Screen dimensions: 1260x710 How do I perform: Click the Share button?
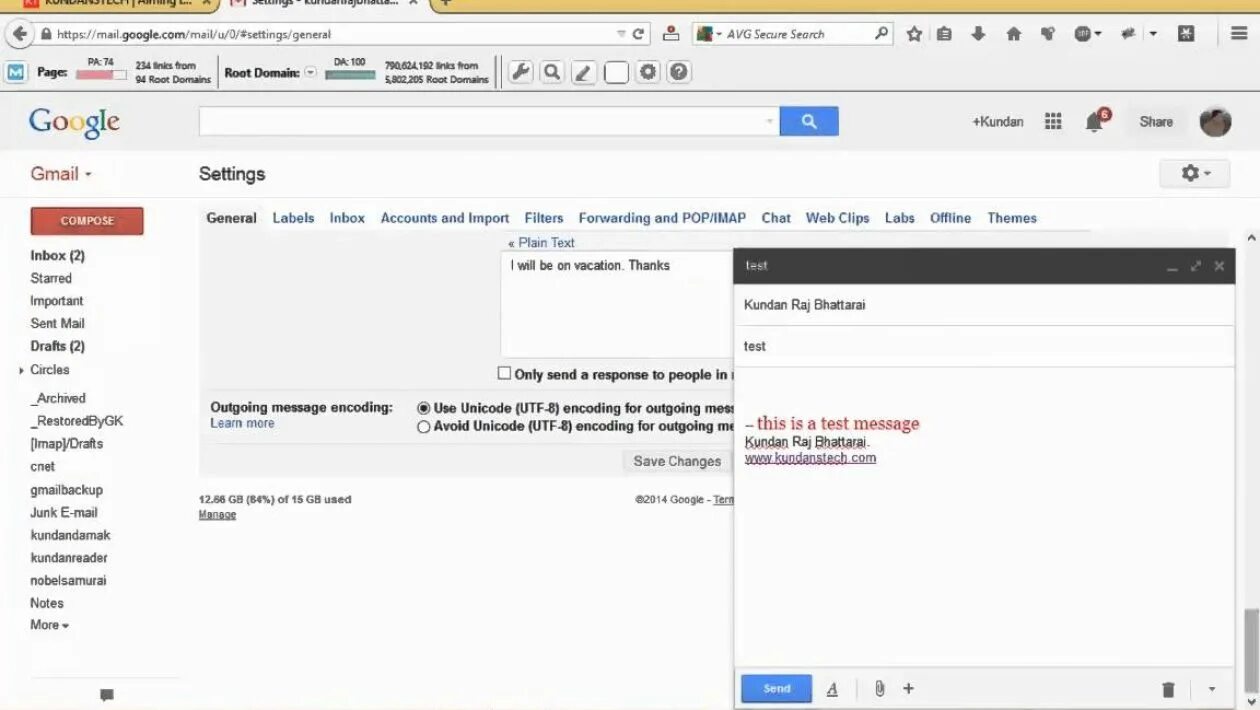tap(1156, 122)
